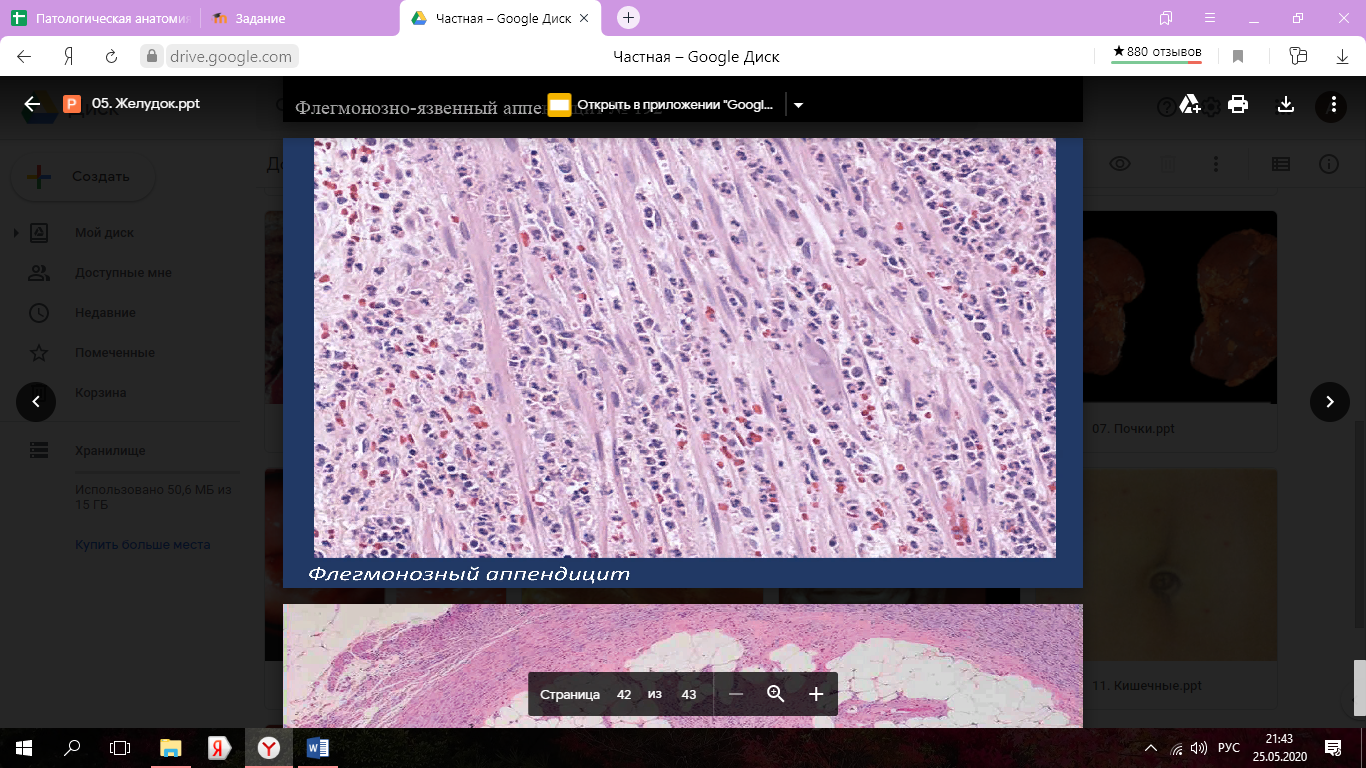The height and width of the screenshot is (768, 1366).
Task: Click the next slide below the caption
Action: [683, 665]
